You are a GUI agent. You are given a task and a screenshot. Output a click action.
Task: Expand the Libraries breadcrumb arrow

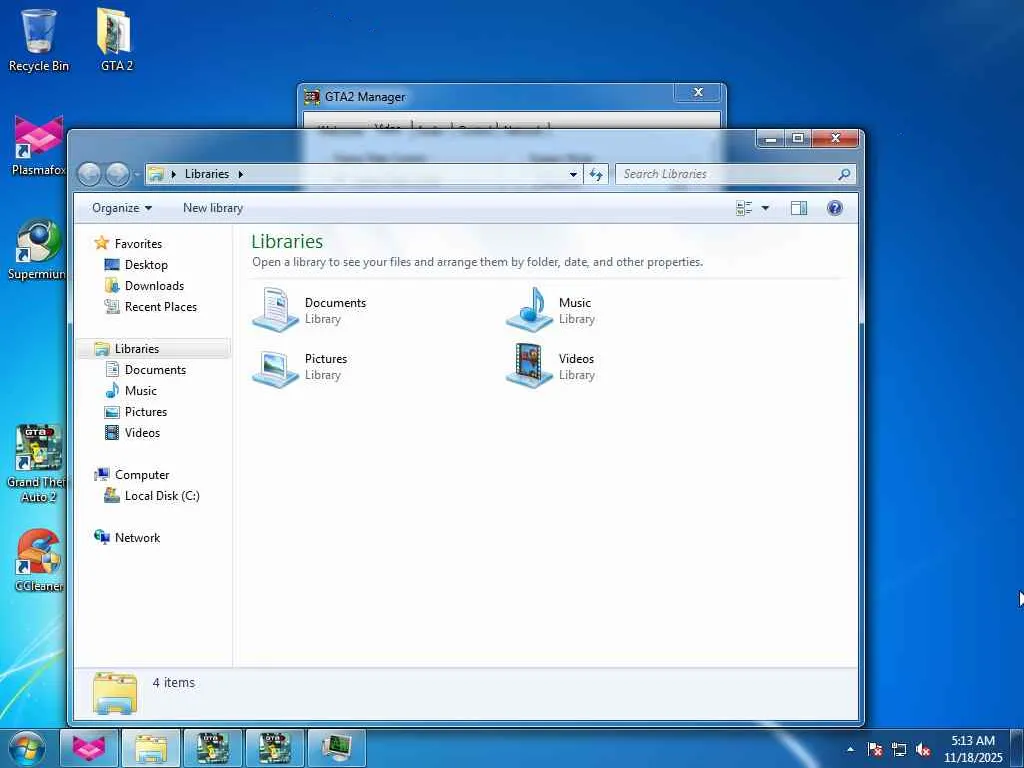pos(240,174)
